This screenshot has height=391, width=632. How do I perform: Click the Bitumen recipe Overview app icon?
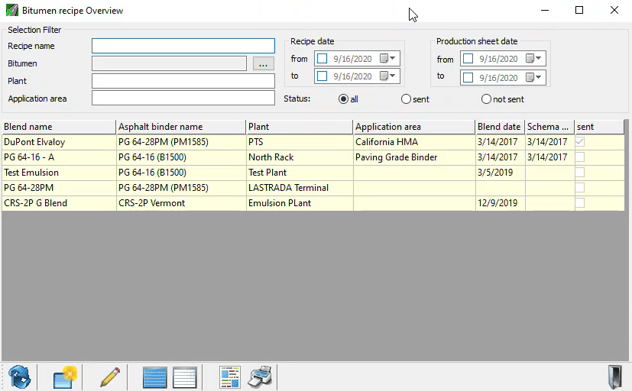[x=12, y=10]
